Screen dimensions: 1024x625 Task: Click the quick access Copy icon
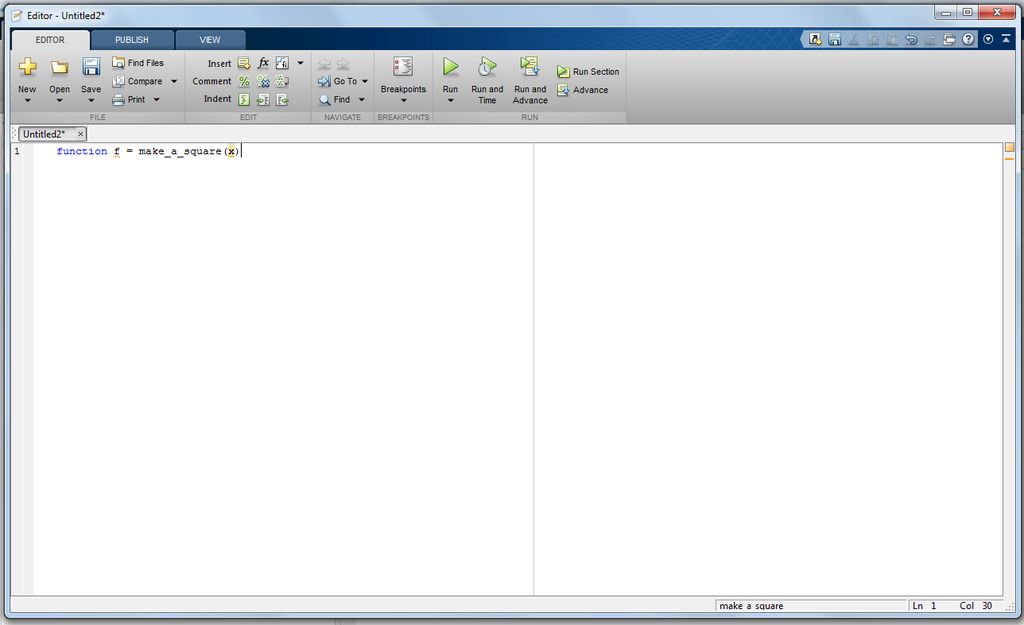(x=872, y=39)
